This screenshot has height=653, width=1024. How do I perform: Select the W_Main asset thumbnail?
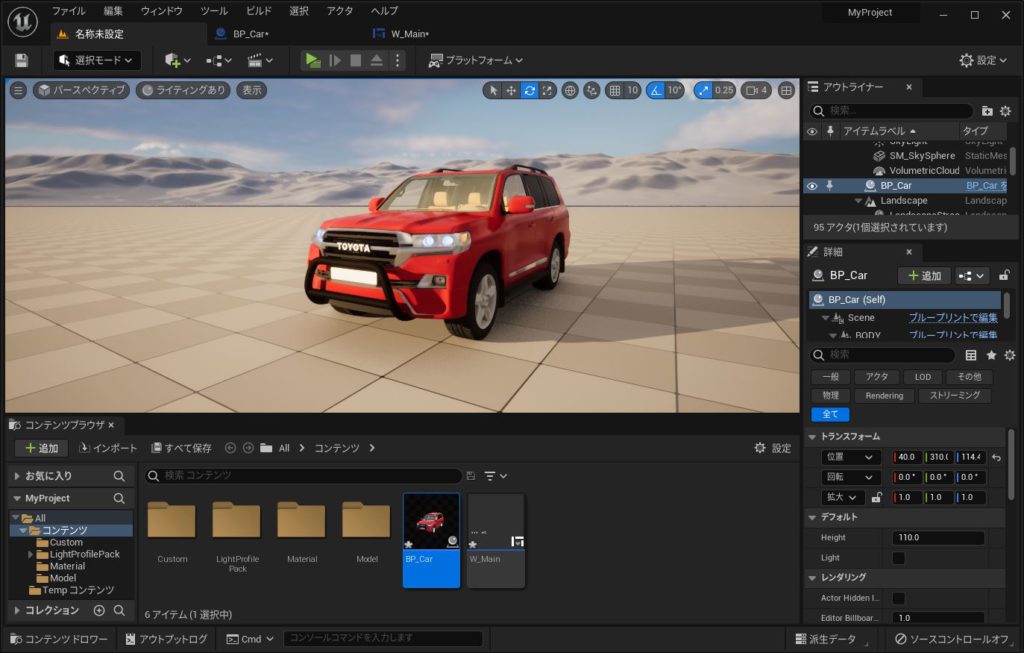(496, 540)
